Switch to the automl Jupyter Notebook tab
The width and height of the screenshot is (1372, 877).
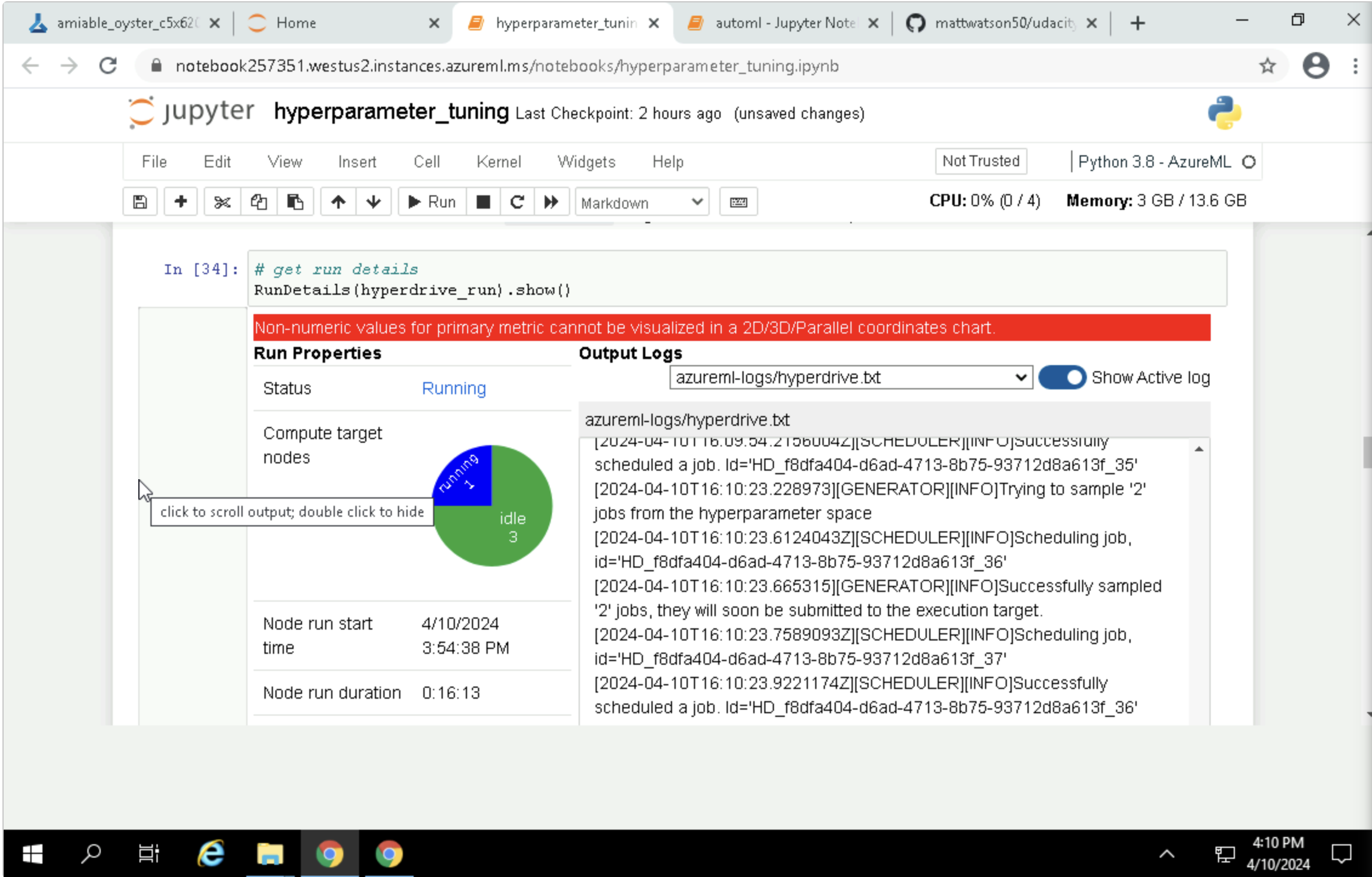(784, 23)
